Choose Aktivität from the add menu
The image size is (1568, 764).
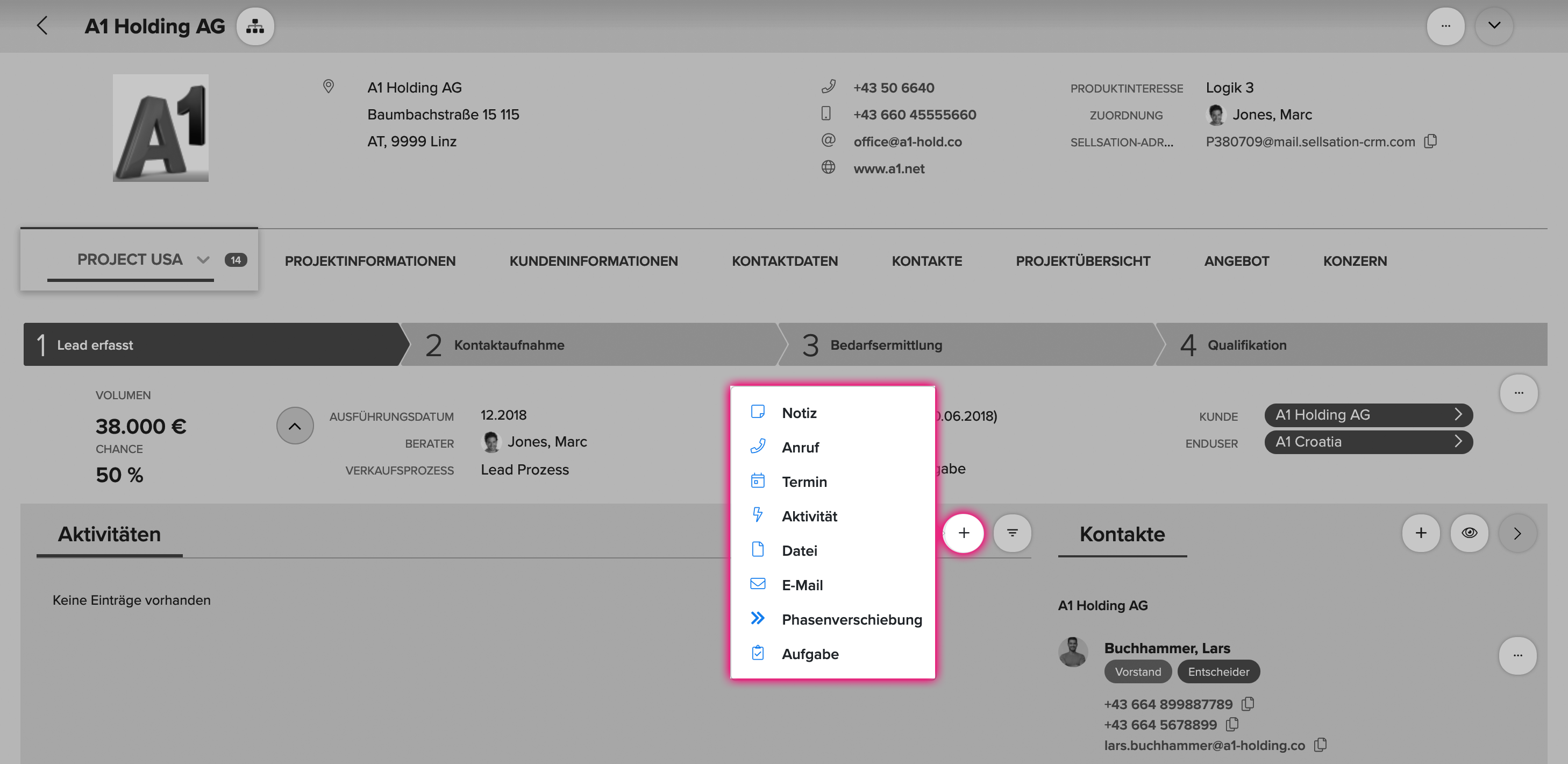pos(832,516)
